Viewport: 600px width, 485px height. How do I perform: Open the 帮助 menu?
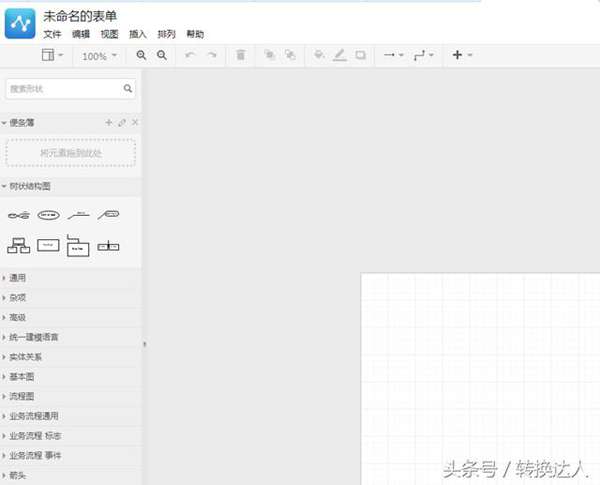pyautogui.click(x=195, y=34)
